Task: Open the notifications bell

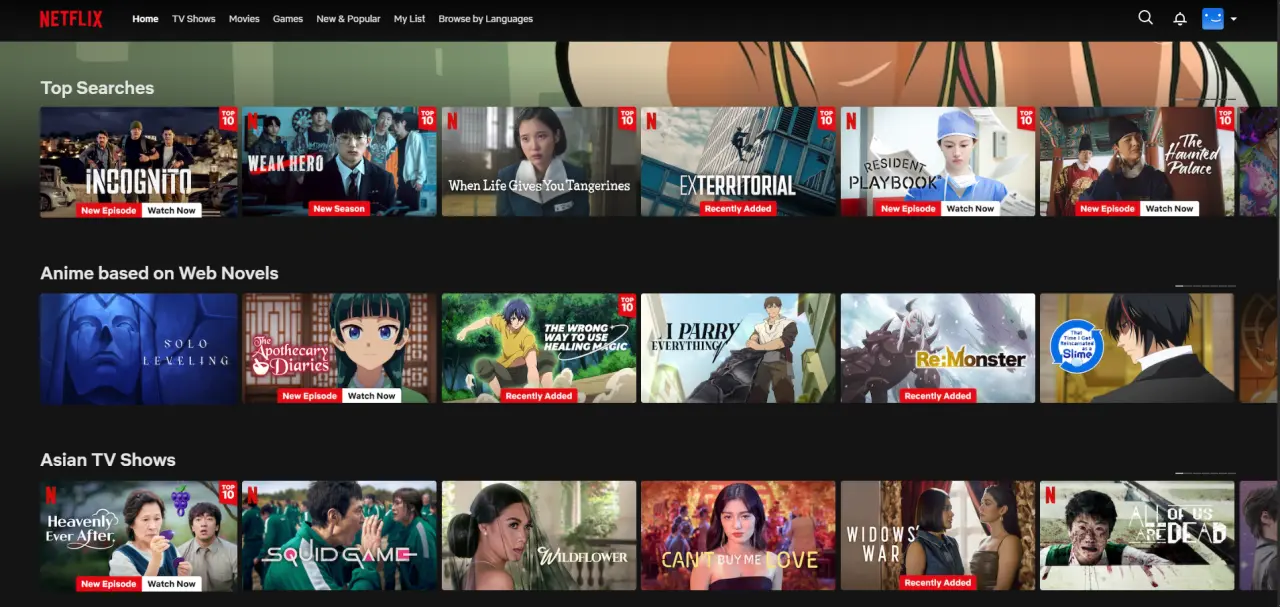Action: pyautogui.click(x=1180, y=19)
